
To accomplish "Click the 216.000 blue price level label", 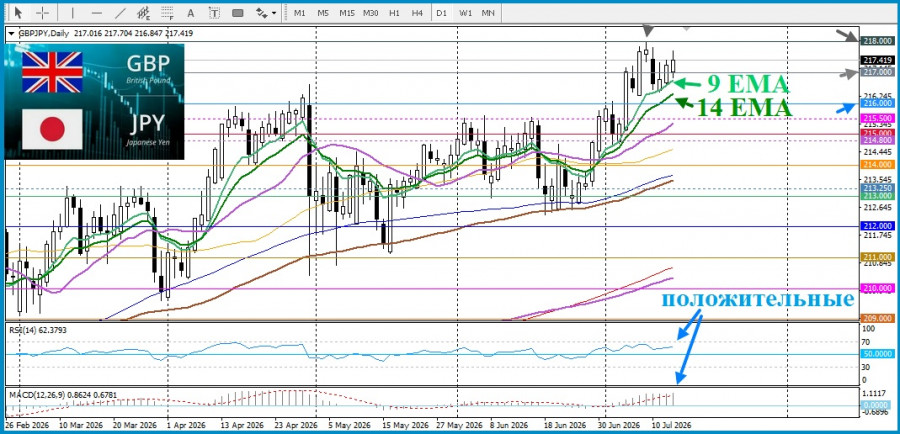I will (x=878, y=103).
